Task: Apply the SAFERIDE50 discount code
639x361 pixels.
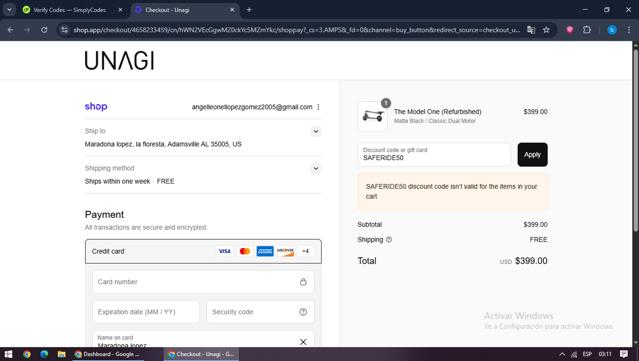Action: pos(532,154)
